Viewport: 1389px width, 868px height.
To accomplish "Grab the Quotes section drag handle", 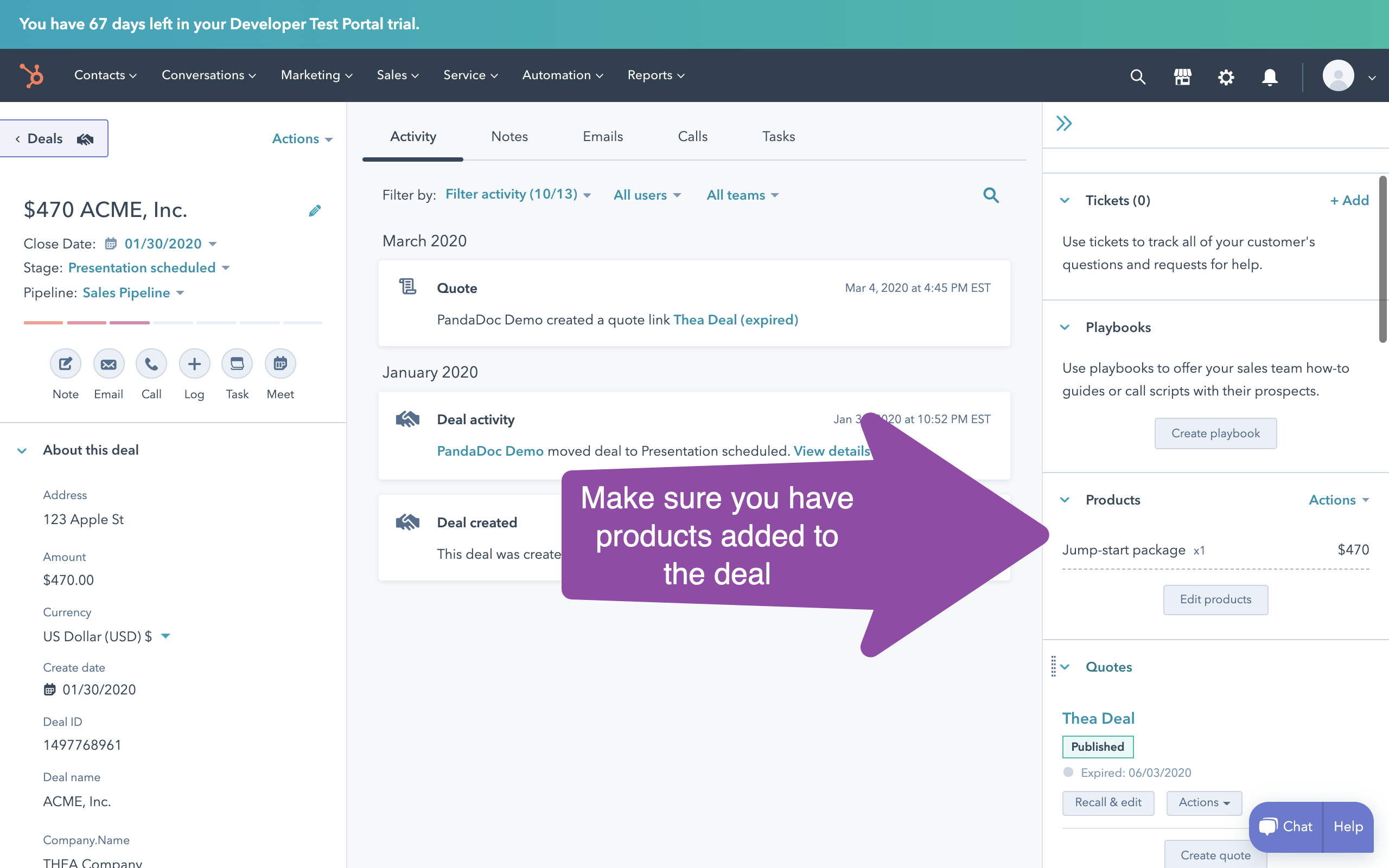I will [x=1053, y=667].
